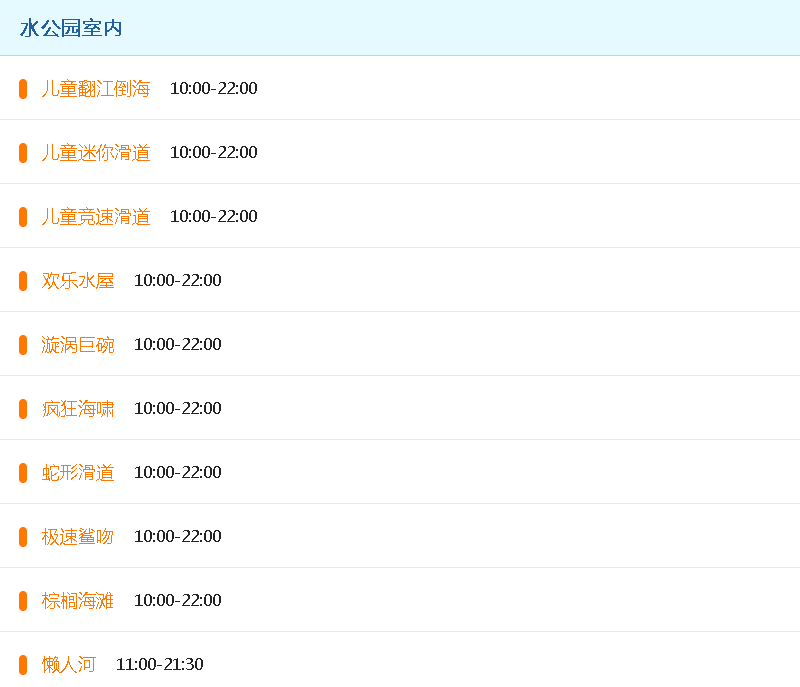The width and height of the screenshot is (800, 687).
Task: Open the 漩涡巨碗 attraction
Action: [x=78, y=345]
